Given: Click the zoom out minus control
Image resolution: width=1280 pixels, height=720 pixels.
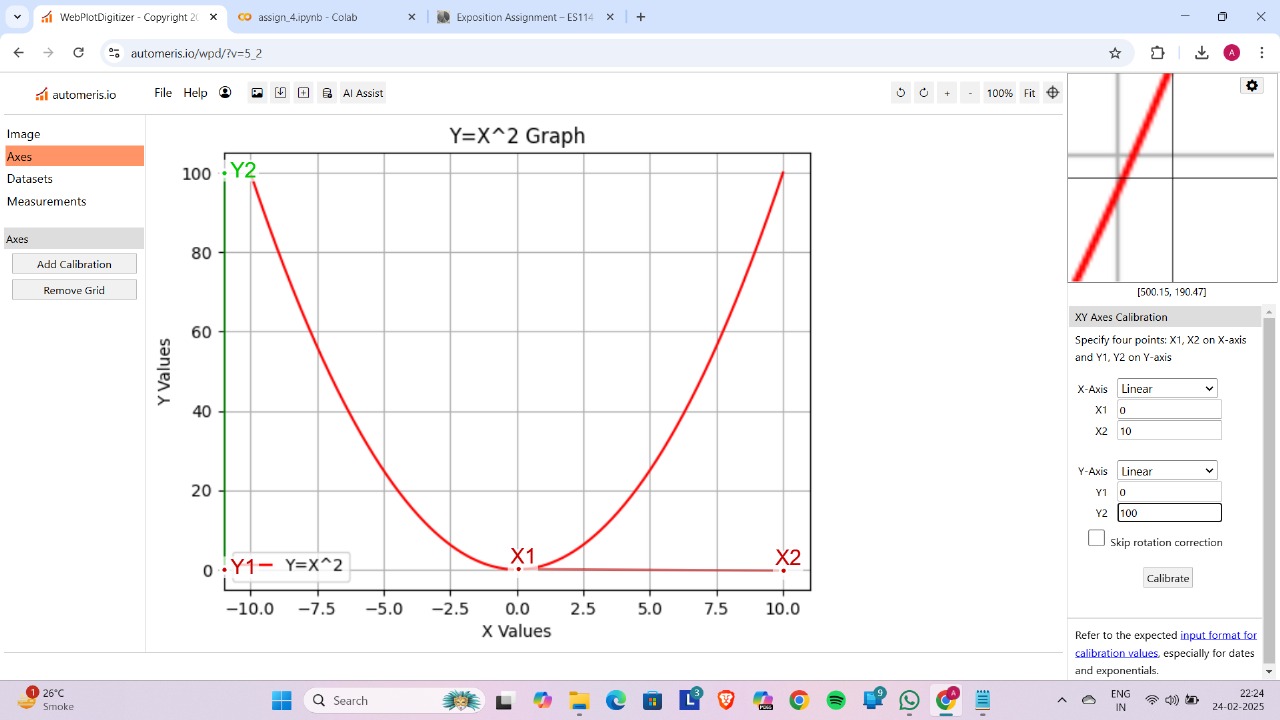Looking at the screenshot, I should coord(968,92).
